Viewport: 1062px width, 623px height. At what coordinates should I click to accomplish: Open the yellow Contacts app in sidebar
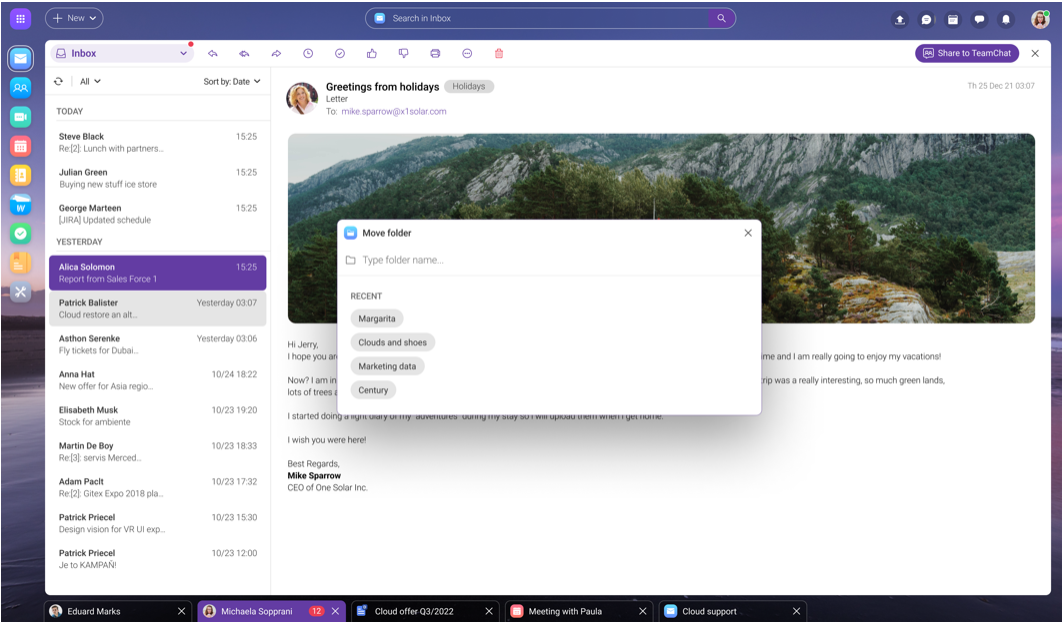20,175
